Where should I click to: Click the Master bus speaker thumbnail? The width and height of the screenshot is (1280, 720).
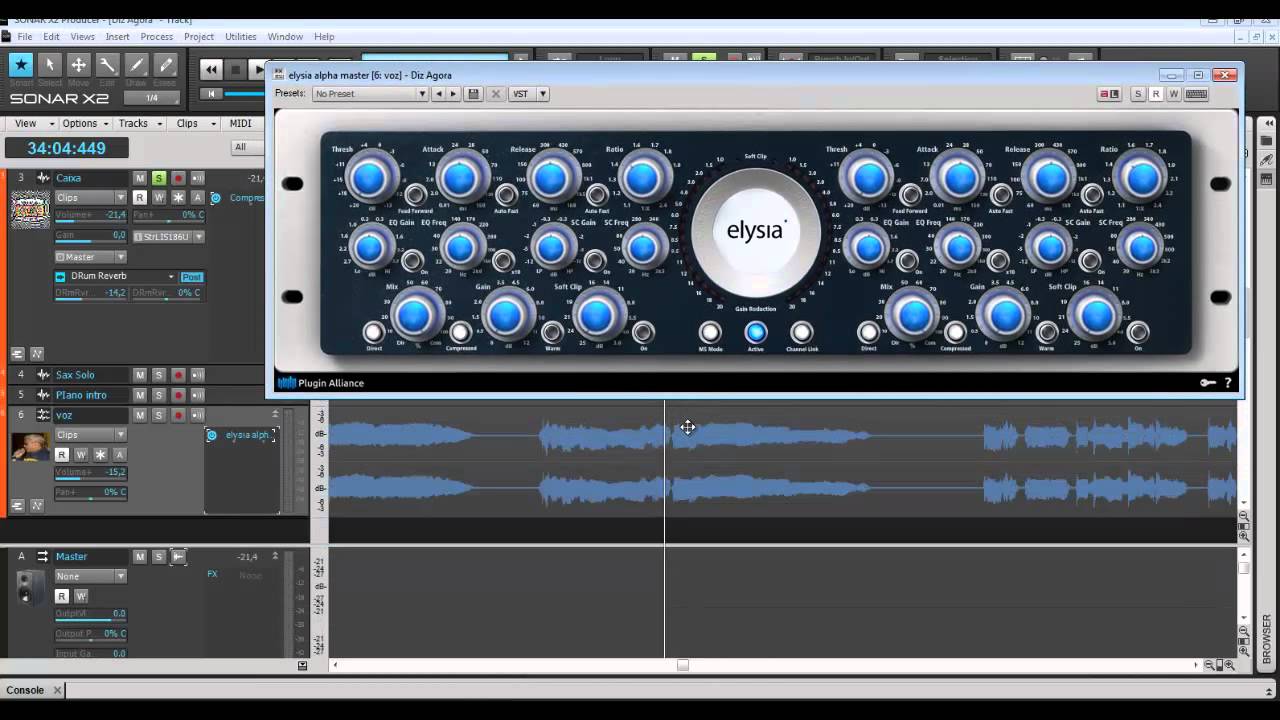pyautogui.click(x=30, y=588)
